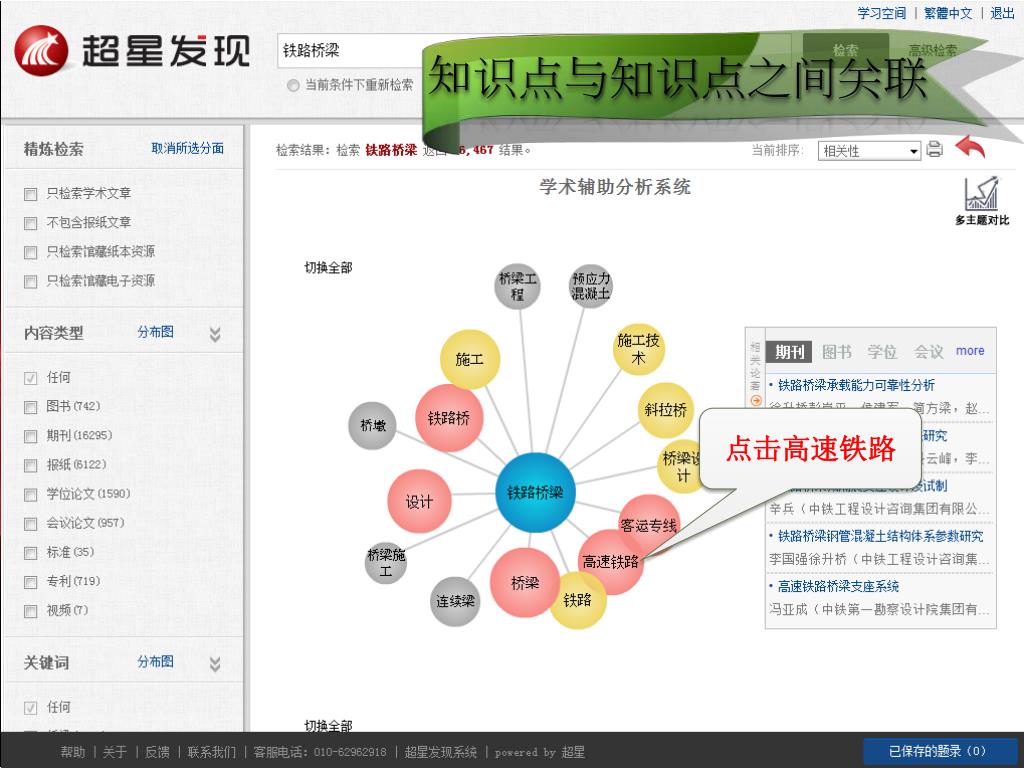Check 不包含报纸文章 checkbox
This screenshot has height=768, width=1024.
click(30, 223)
